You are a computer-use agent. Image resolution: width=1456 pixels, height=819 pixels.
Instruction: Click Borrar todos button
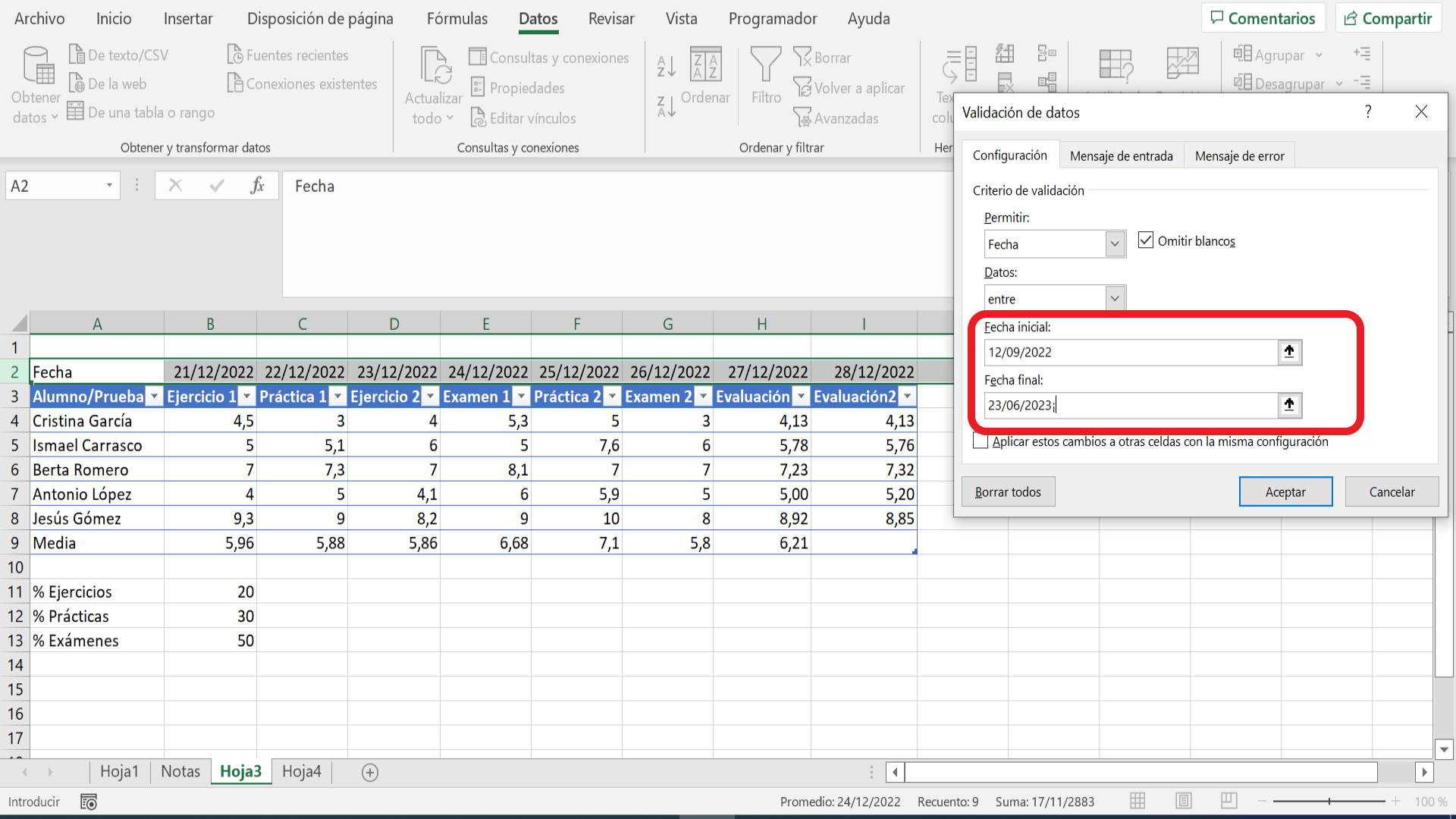1008,491
